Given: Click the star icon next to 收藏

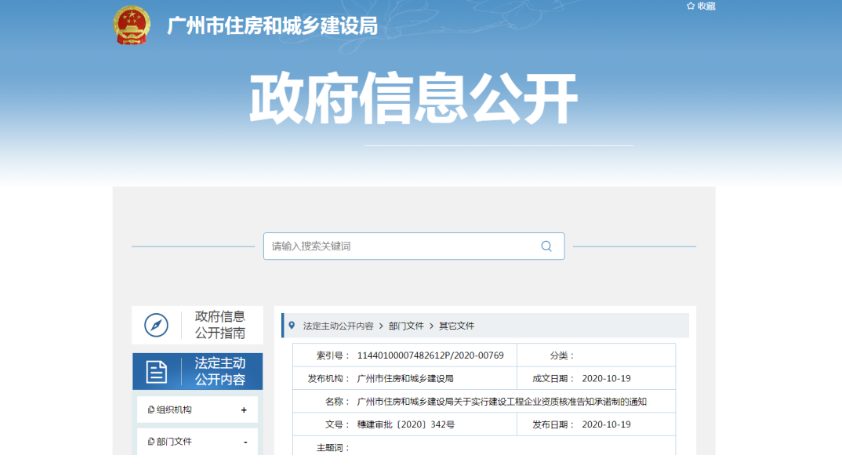Looking at the screenshot, I should coord(690,6).
